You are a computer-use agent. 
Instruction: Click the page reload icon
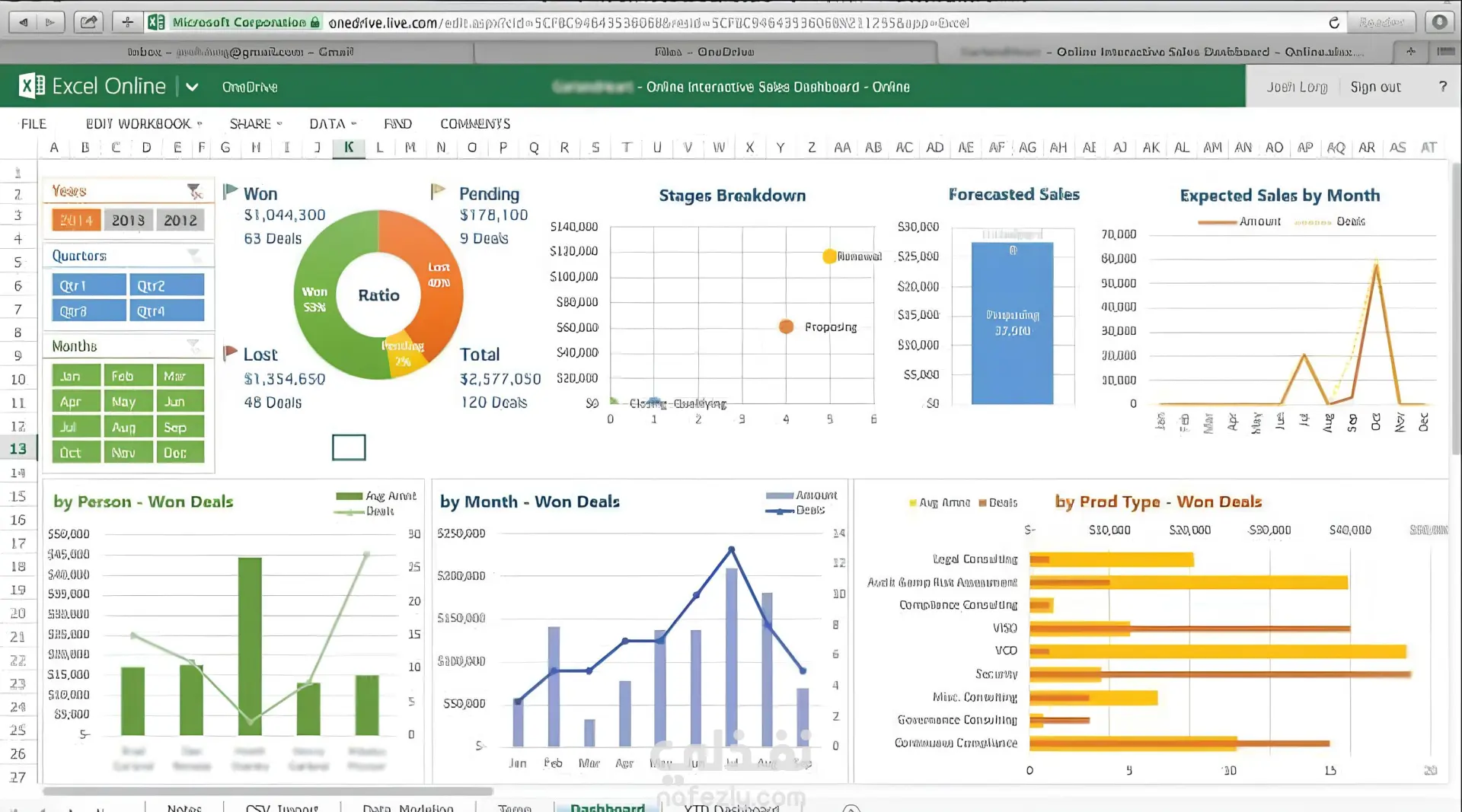point(1334,23)
